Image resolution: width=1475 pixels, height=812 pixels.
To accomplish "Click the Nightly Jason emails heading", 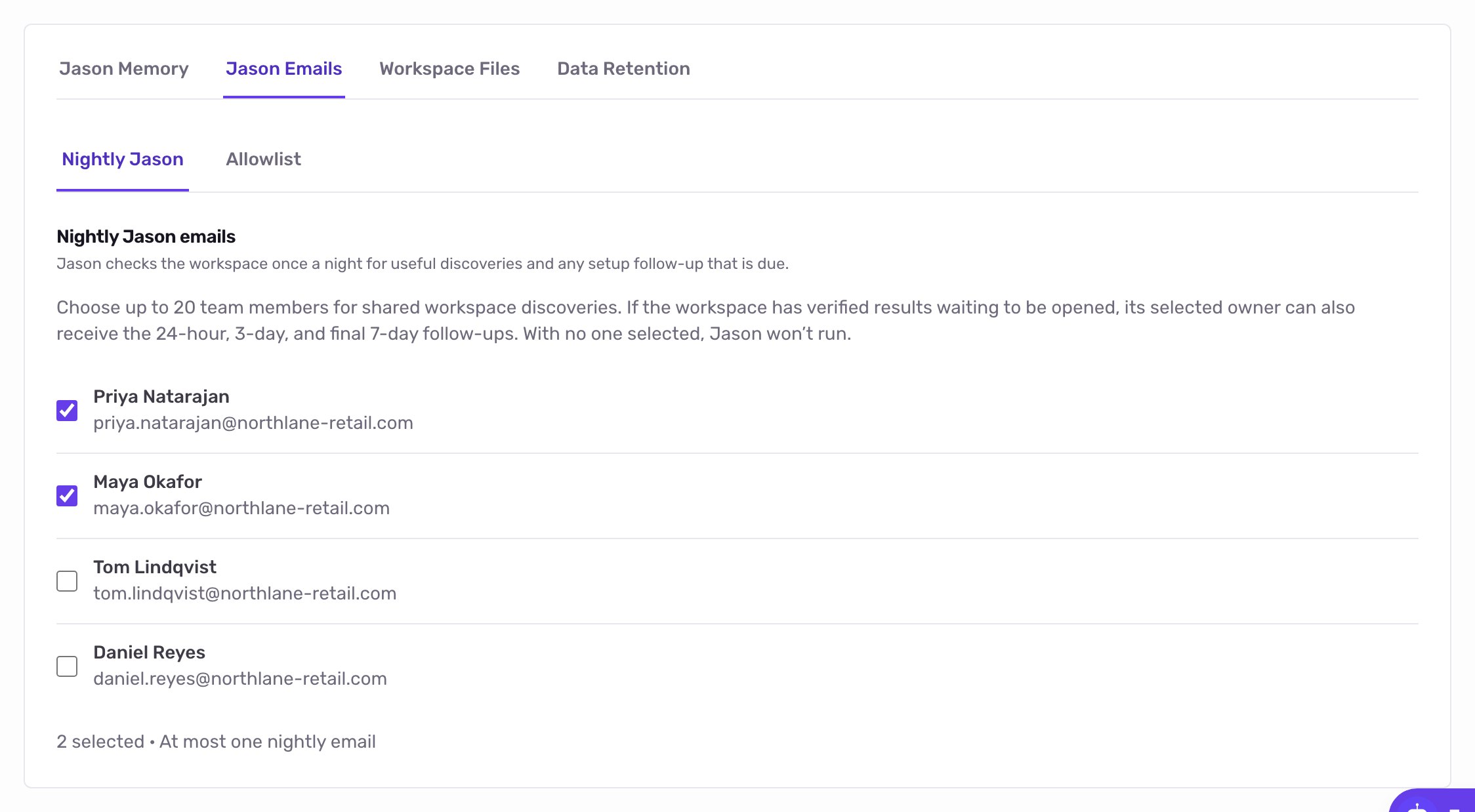I will tap(146, 237).
